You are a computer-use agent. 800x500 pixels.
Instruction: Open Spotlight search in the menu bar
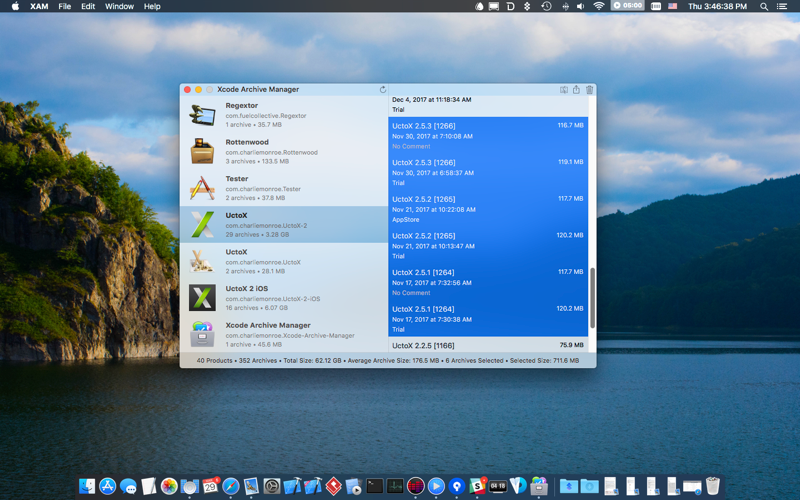[764, 6]
